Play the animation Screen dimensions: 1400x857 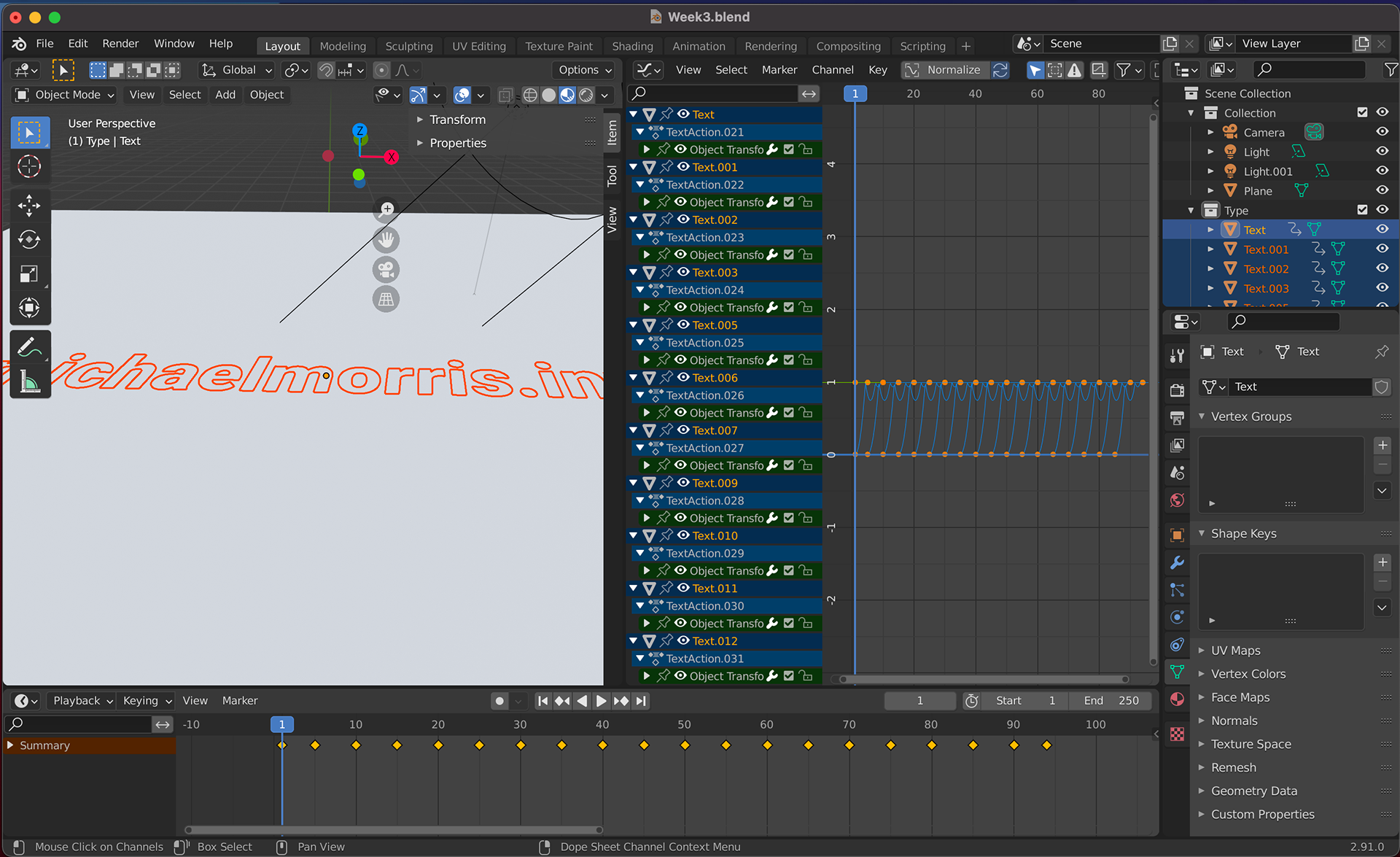(601, 701)
